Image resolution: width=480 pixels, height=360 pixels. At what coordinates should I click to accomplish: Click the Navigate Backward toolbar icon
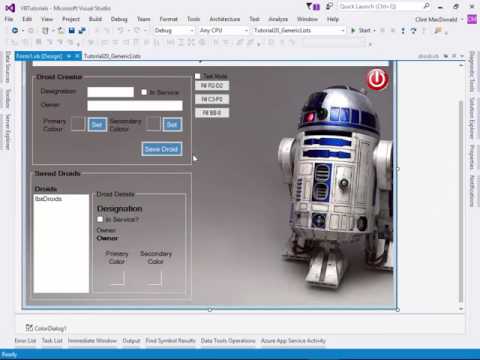point(15,30)
